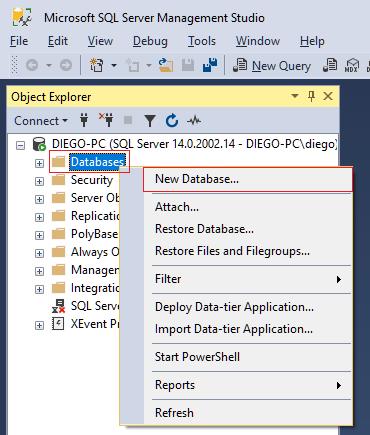Select the DIEGO-PC server node
The image size is (370, 435).
coord(194,144)
